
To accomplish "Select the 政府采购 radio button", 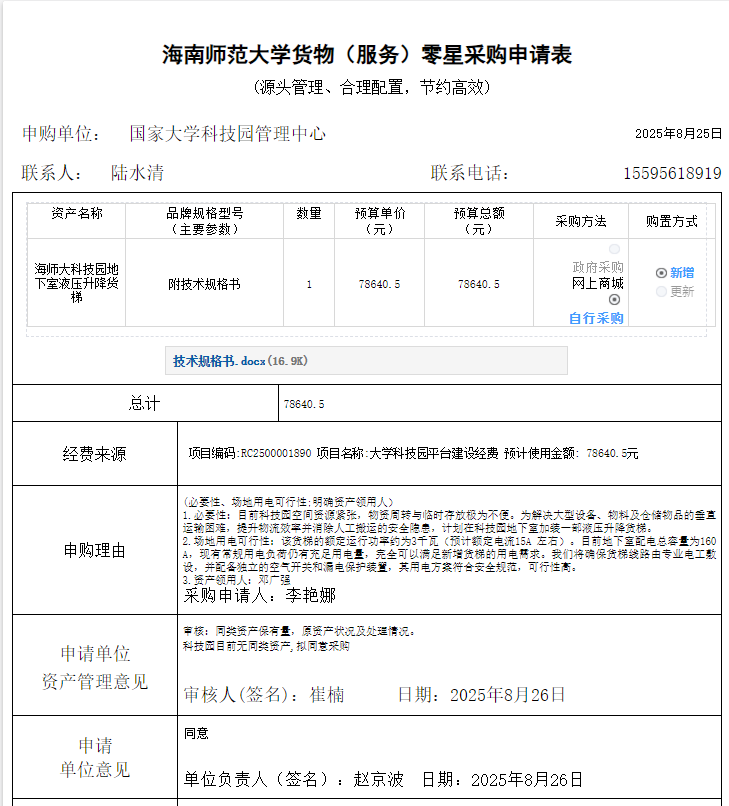I will click(x=614, y=250).
